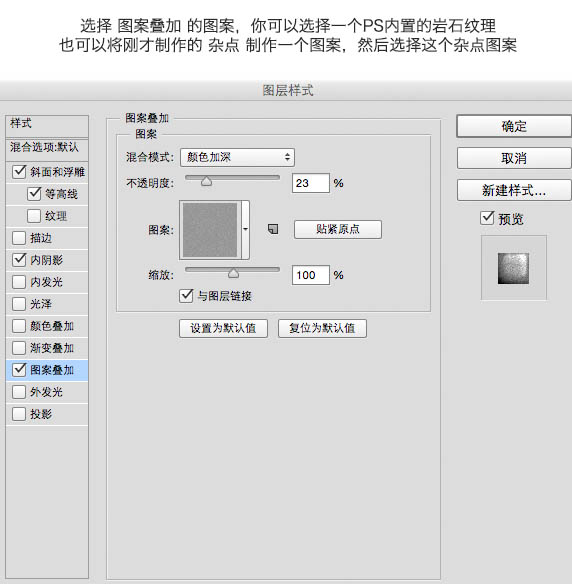Toggle the 内阴影 checkbox
This screenshot has height=584, width=572.
coord(19,260)
